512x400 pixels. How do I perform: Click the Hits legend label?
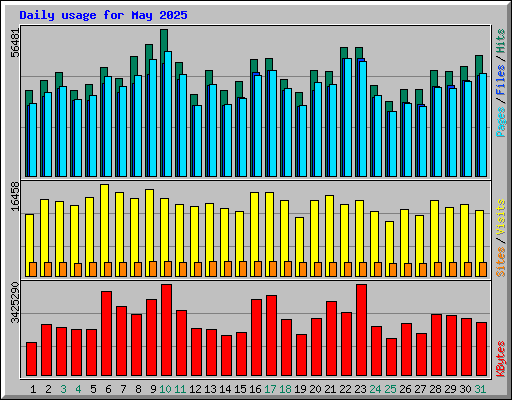[x=501, y=41]
